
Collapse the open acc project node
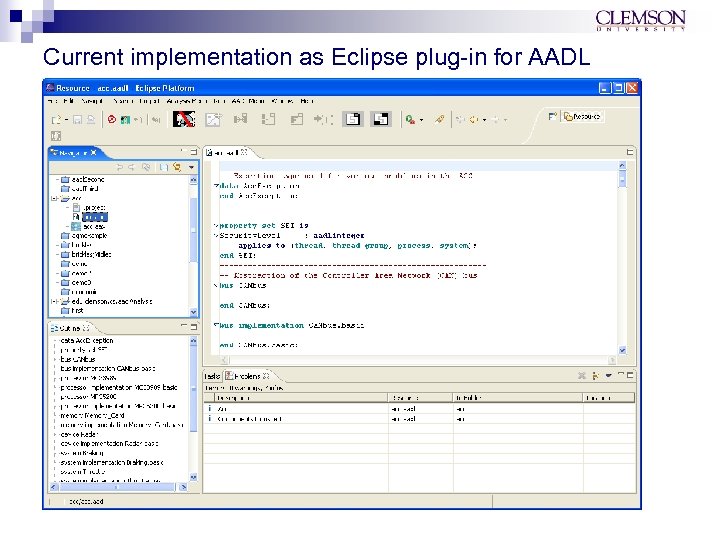pos(54,198)
